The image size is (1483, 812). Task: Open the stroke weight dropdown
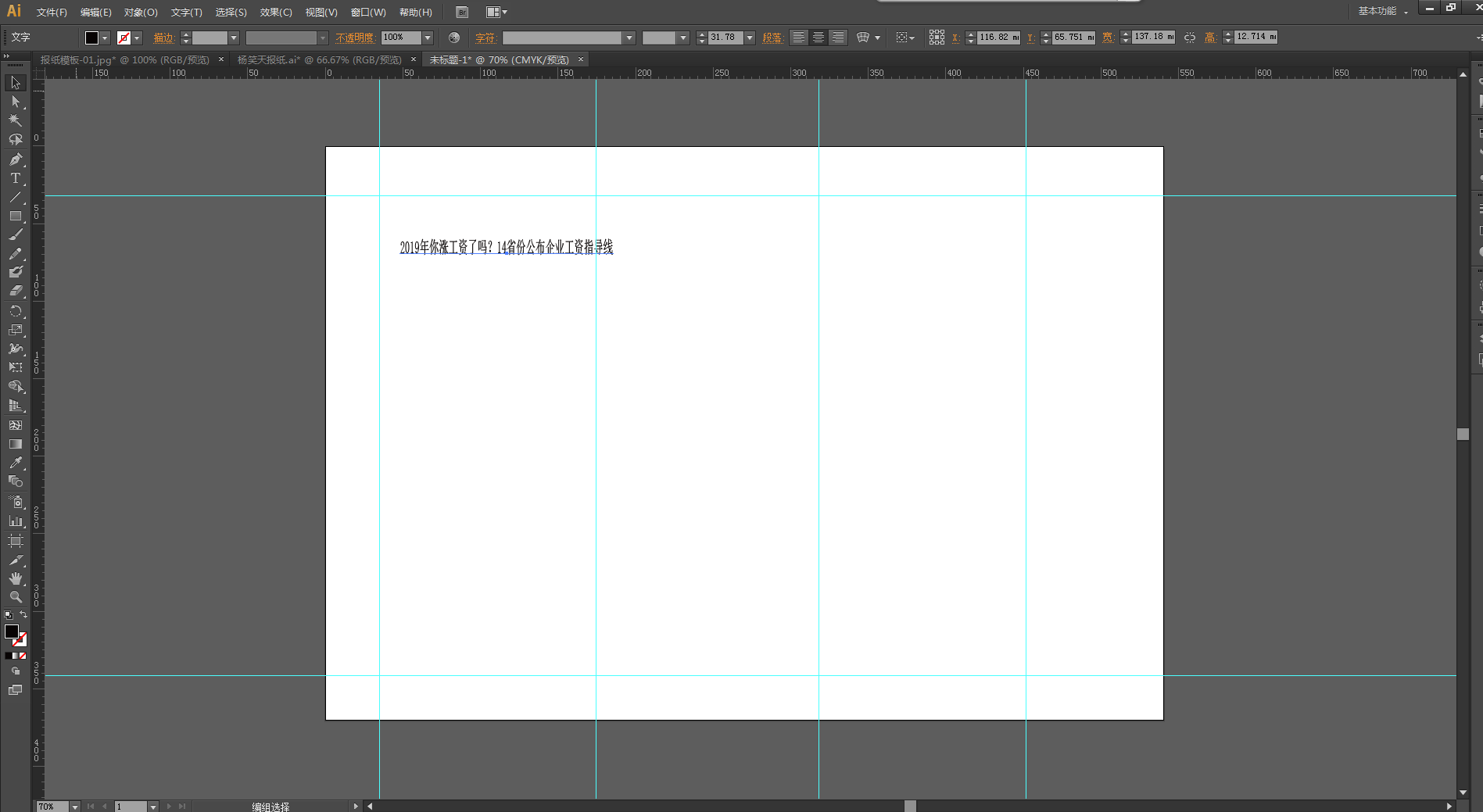coord(234,38)
